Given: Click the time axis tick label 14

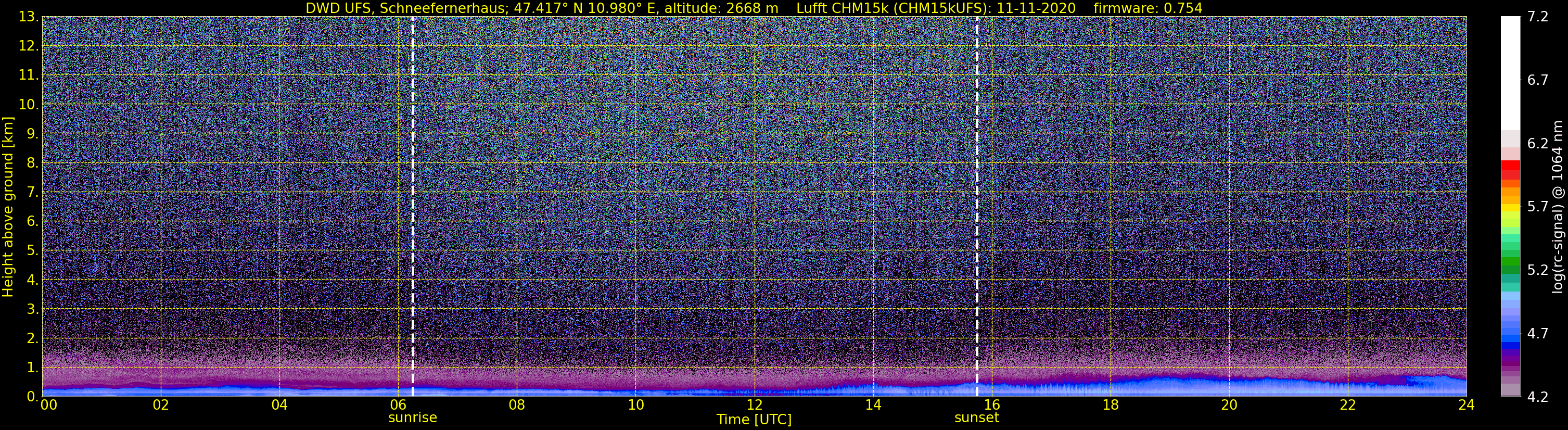Looking at the screenshot, I should coord(873,406).
